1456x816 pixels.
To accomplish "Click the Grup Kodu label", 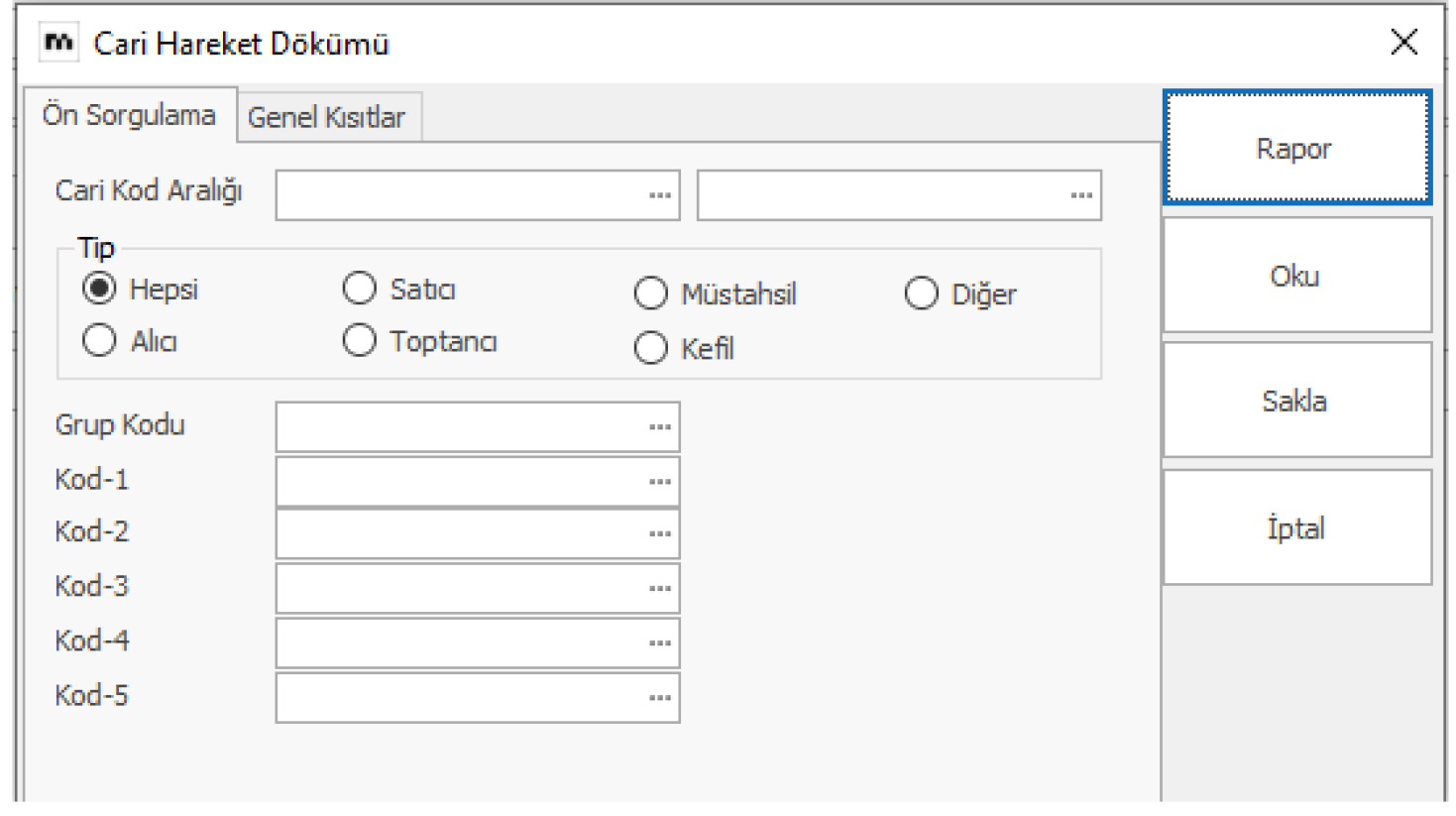I will [x=120, y=425].
